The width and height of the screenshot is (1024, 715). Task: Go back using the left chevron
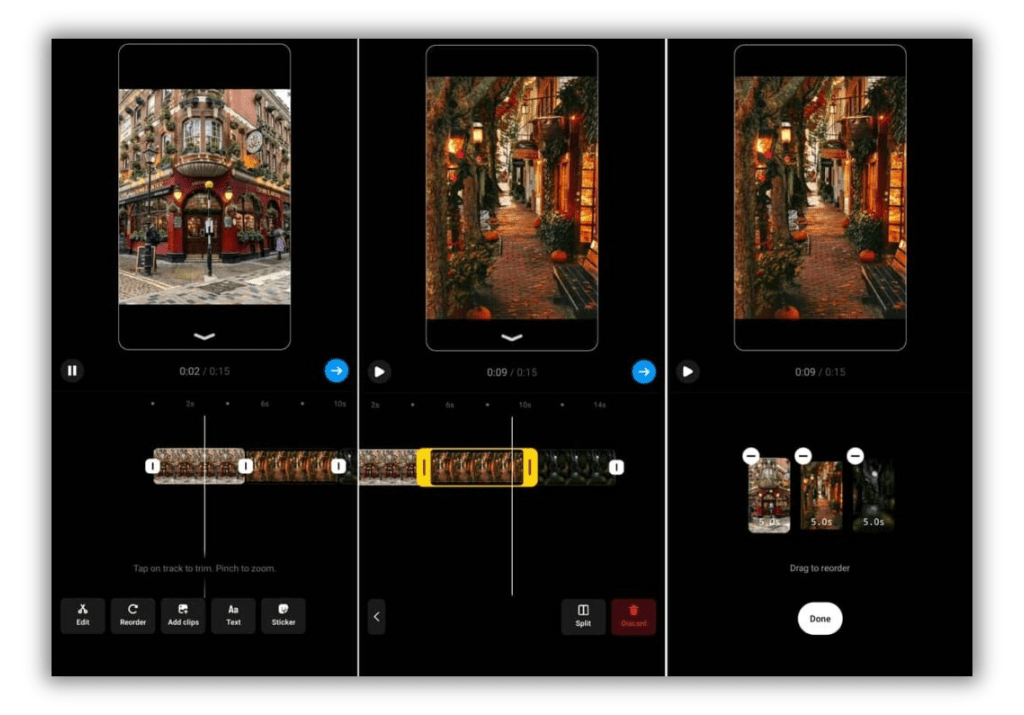pos(376,616)
